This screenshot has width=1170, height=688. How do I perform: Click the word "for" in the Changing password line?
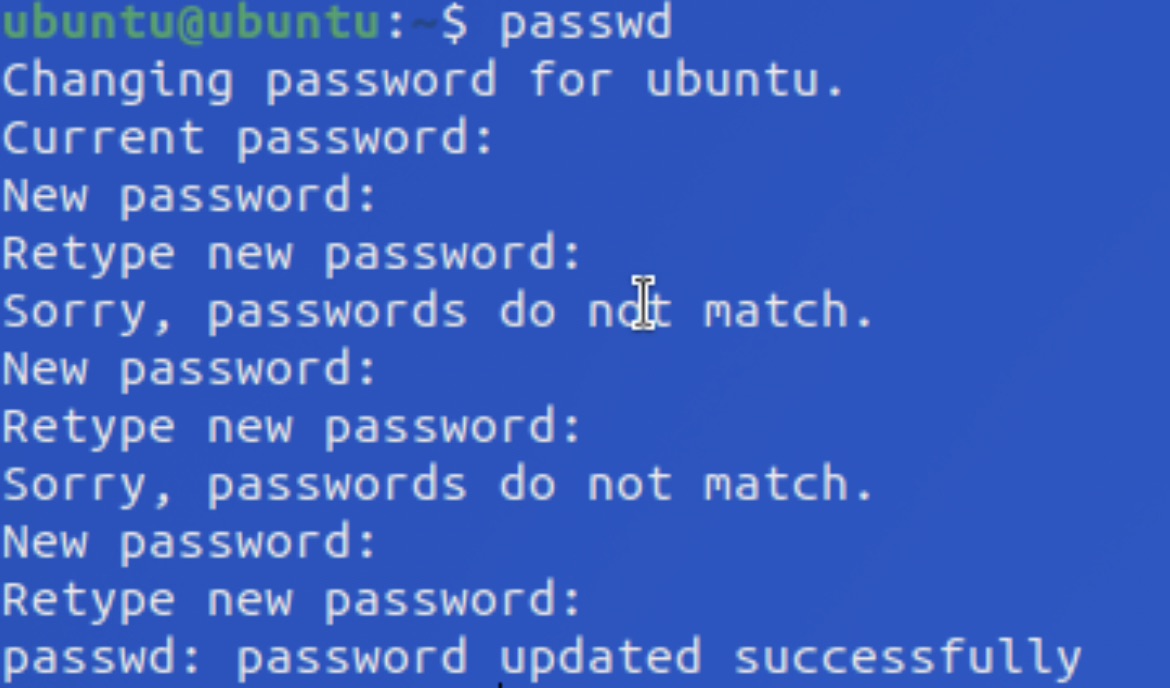point(570,79)
